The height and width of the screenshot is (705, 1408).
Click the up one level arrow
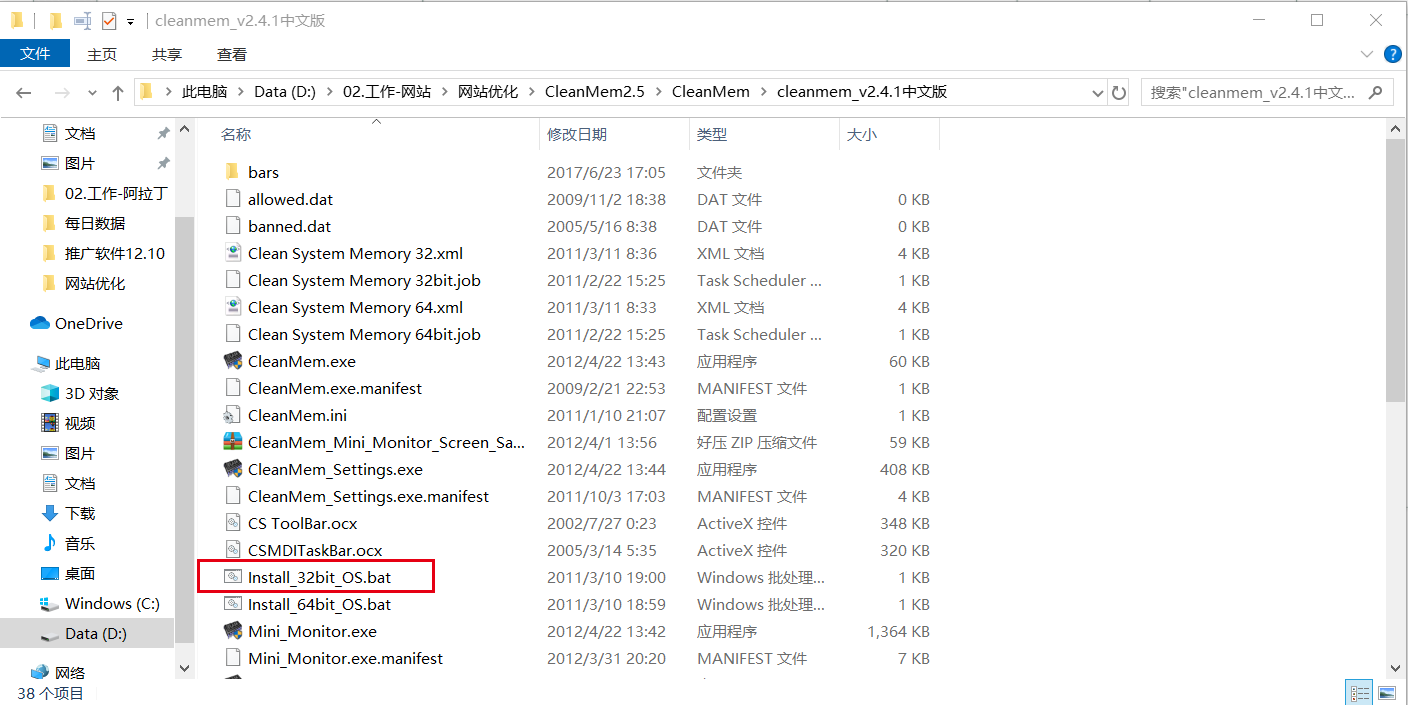pos(118,92)
